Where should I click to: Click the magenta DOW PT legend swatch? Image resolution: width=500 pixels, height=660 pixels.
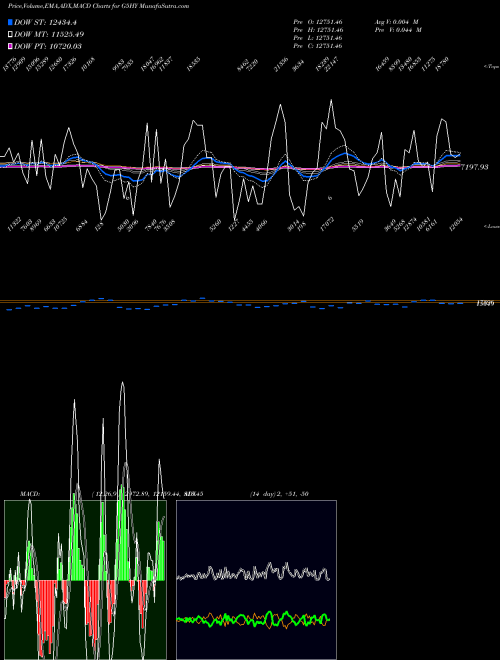click(10, 46)
